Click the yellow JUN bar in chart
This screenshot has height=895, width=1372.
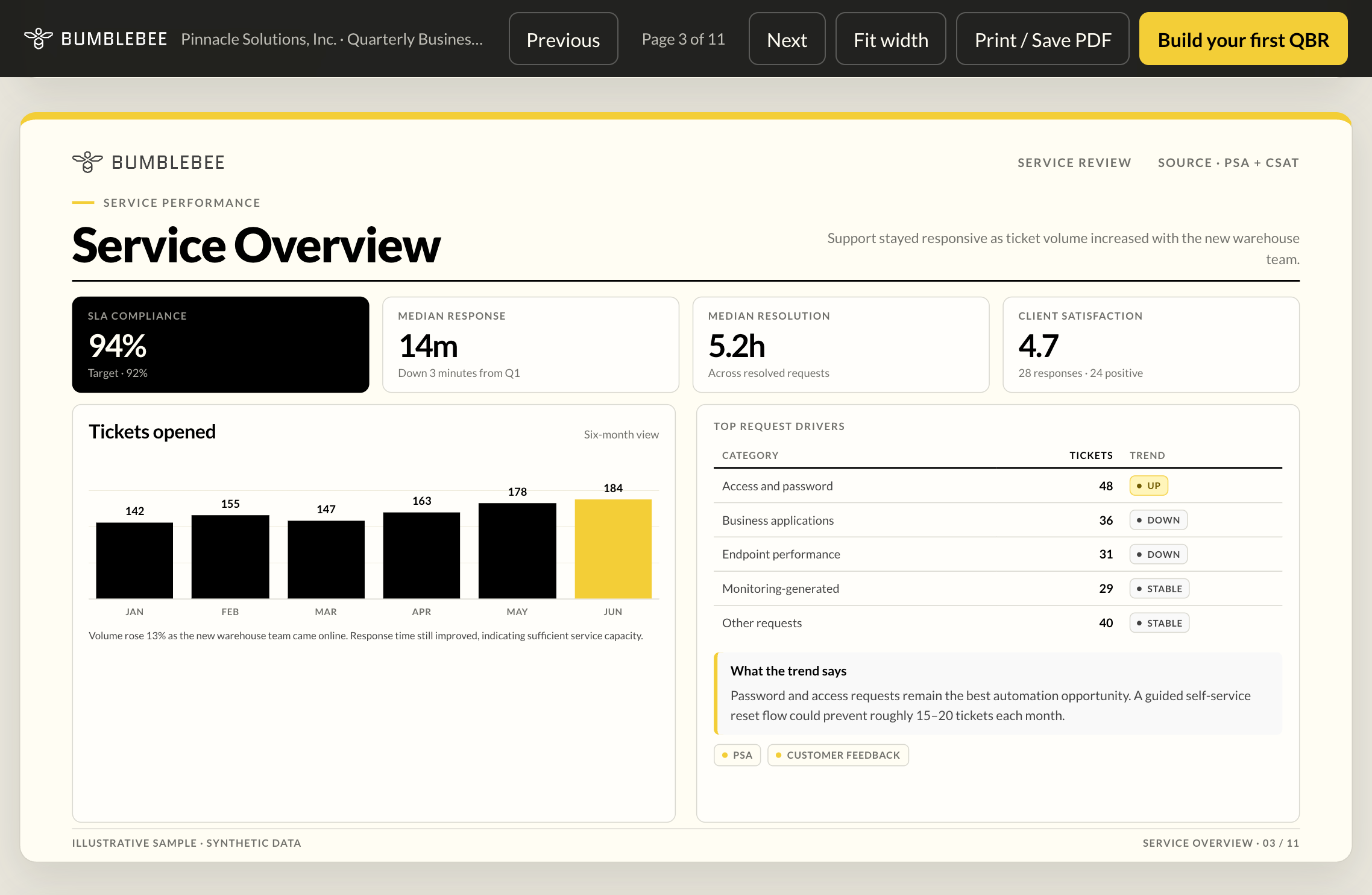point(613,549)
